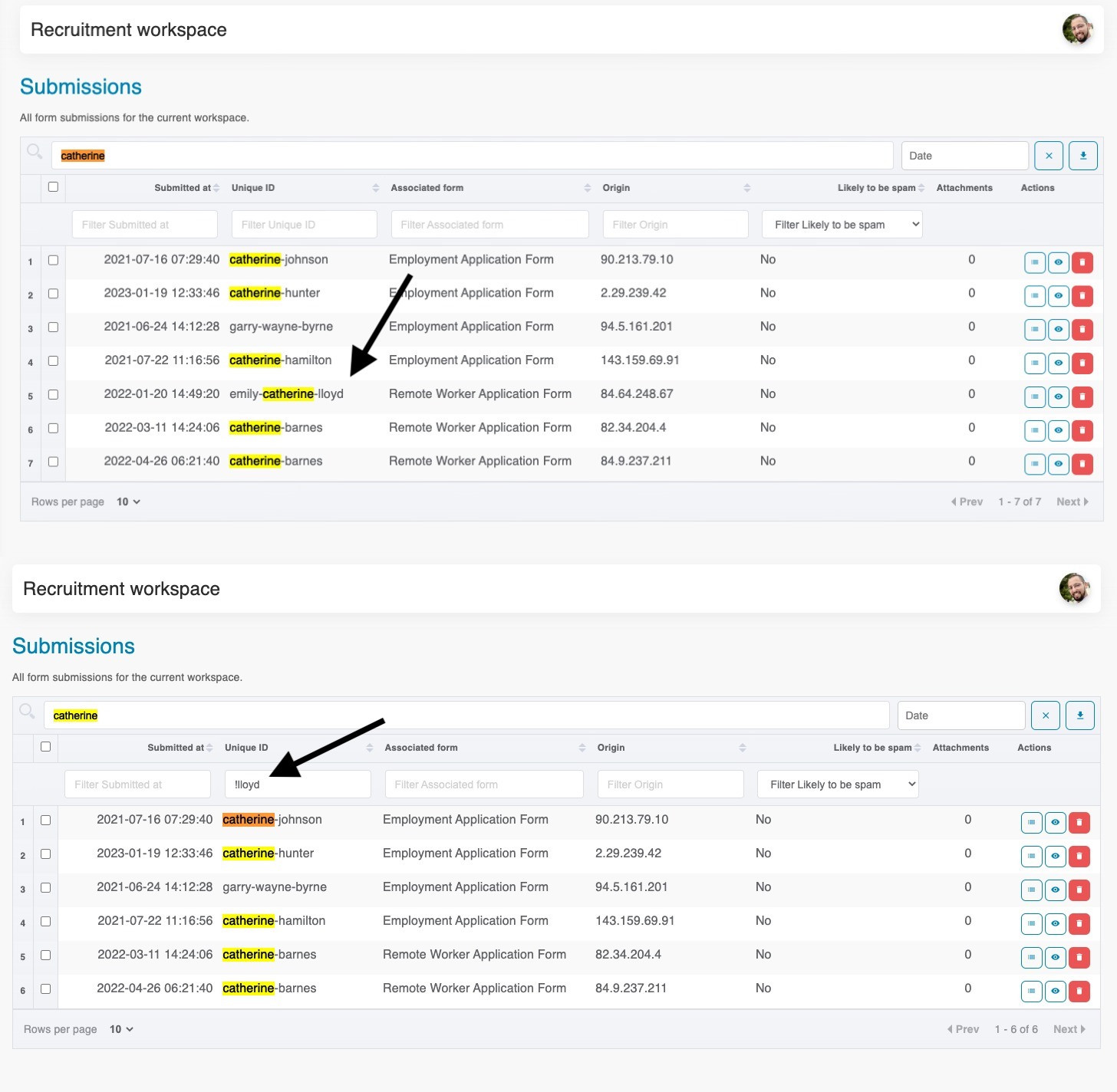Check 2022-03-11 catherine-barnes row in !lloyd-filtered table
Image resolution: width=1117 pixels, height=1092 pixels.
45,955
